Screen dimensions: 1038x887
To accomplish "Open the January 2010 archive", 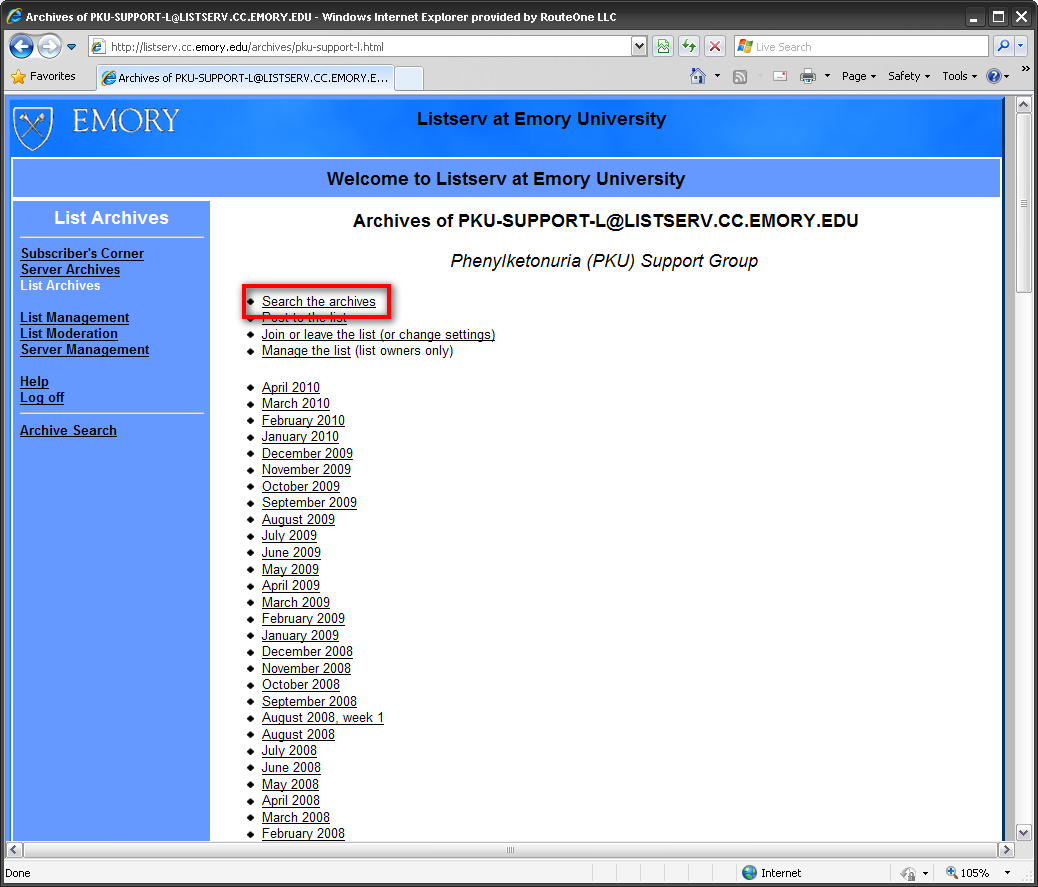I will click(300, 437).
